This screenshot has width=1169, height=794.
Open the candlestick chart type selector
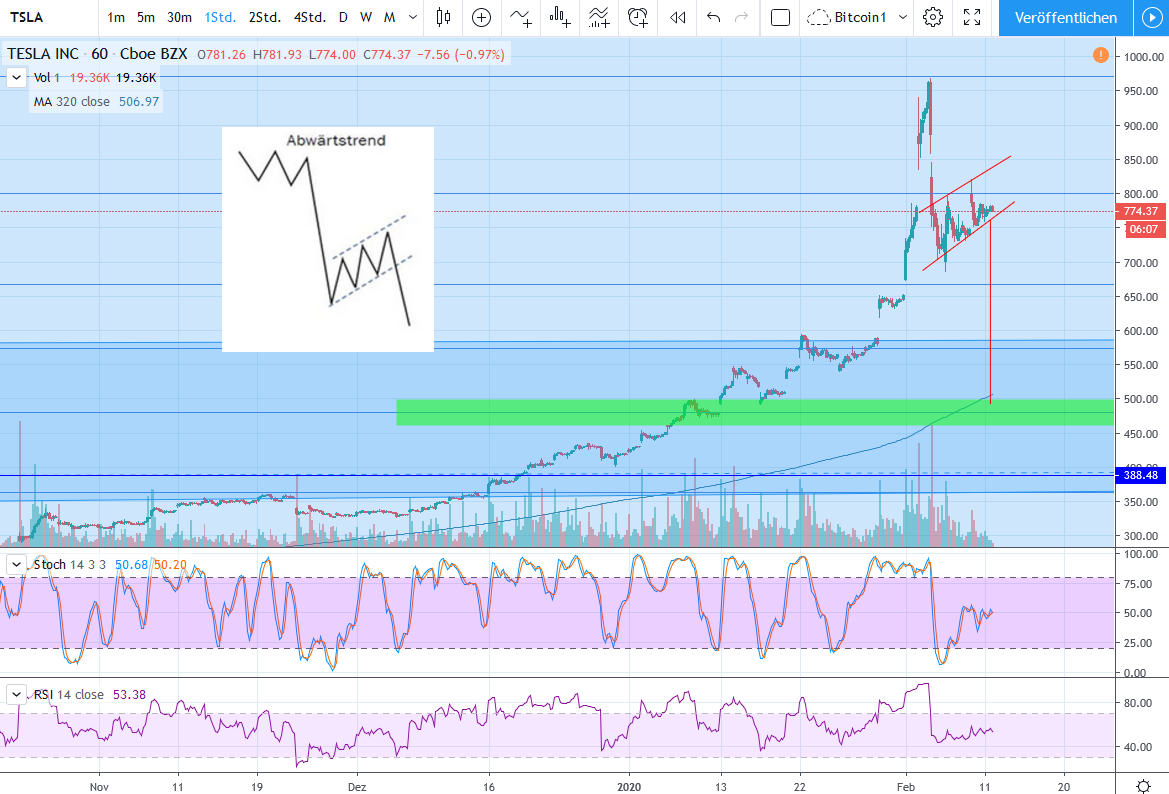click(x=444, y=17)
